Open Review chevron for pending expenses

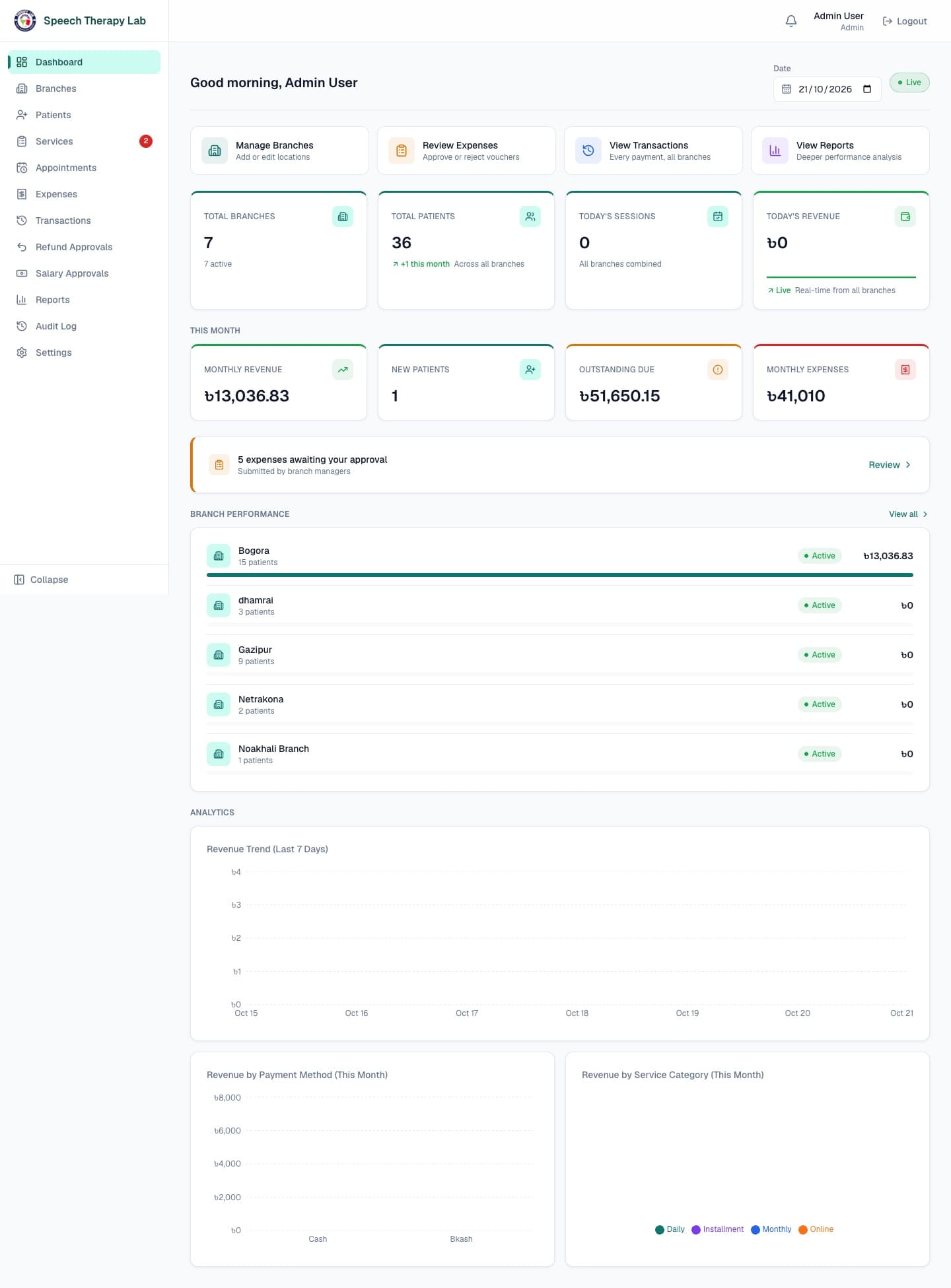(x=890, y=465)
